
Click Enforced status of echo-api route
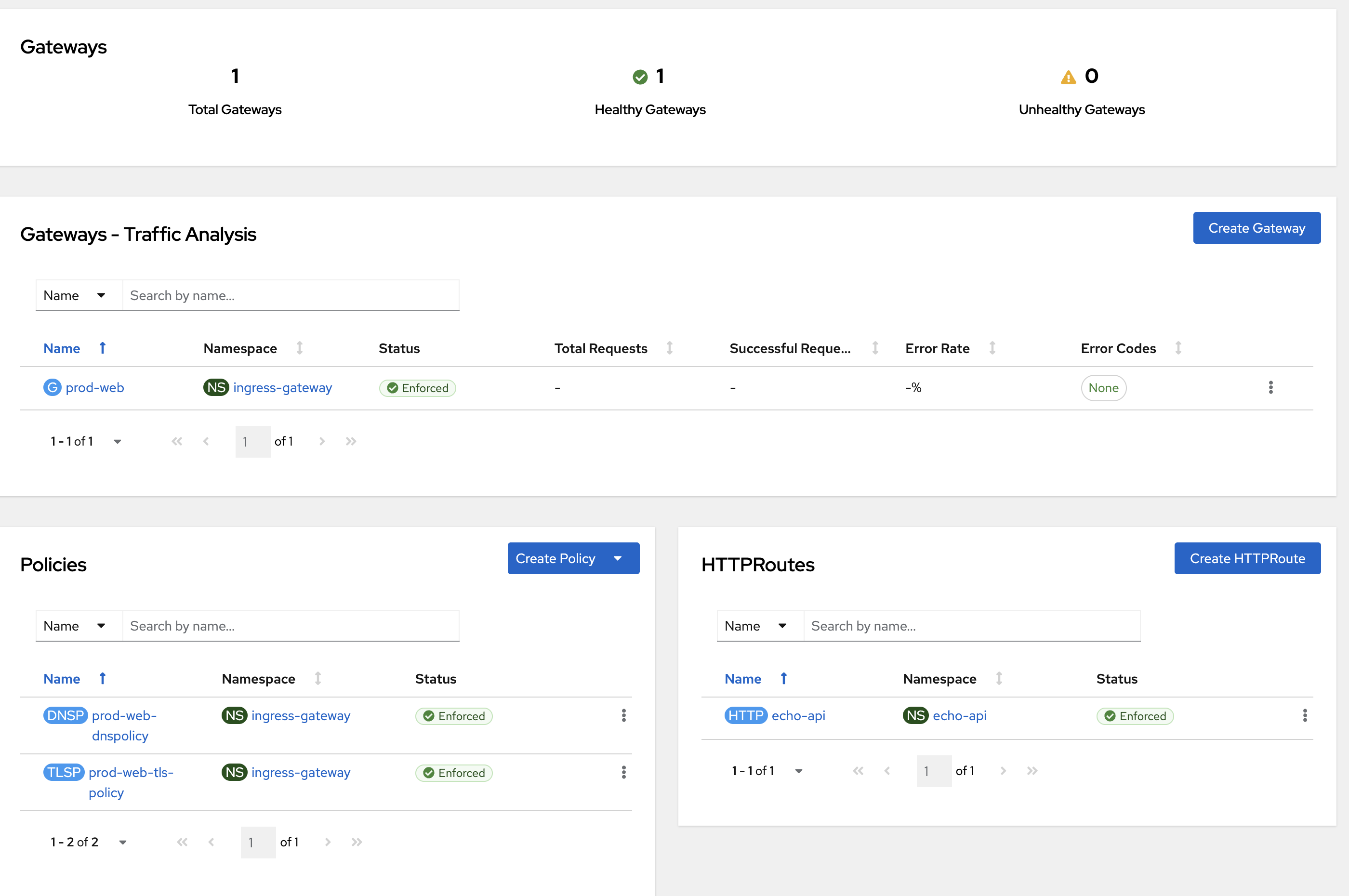tap(1135, 716)
